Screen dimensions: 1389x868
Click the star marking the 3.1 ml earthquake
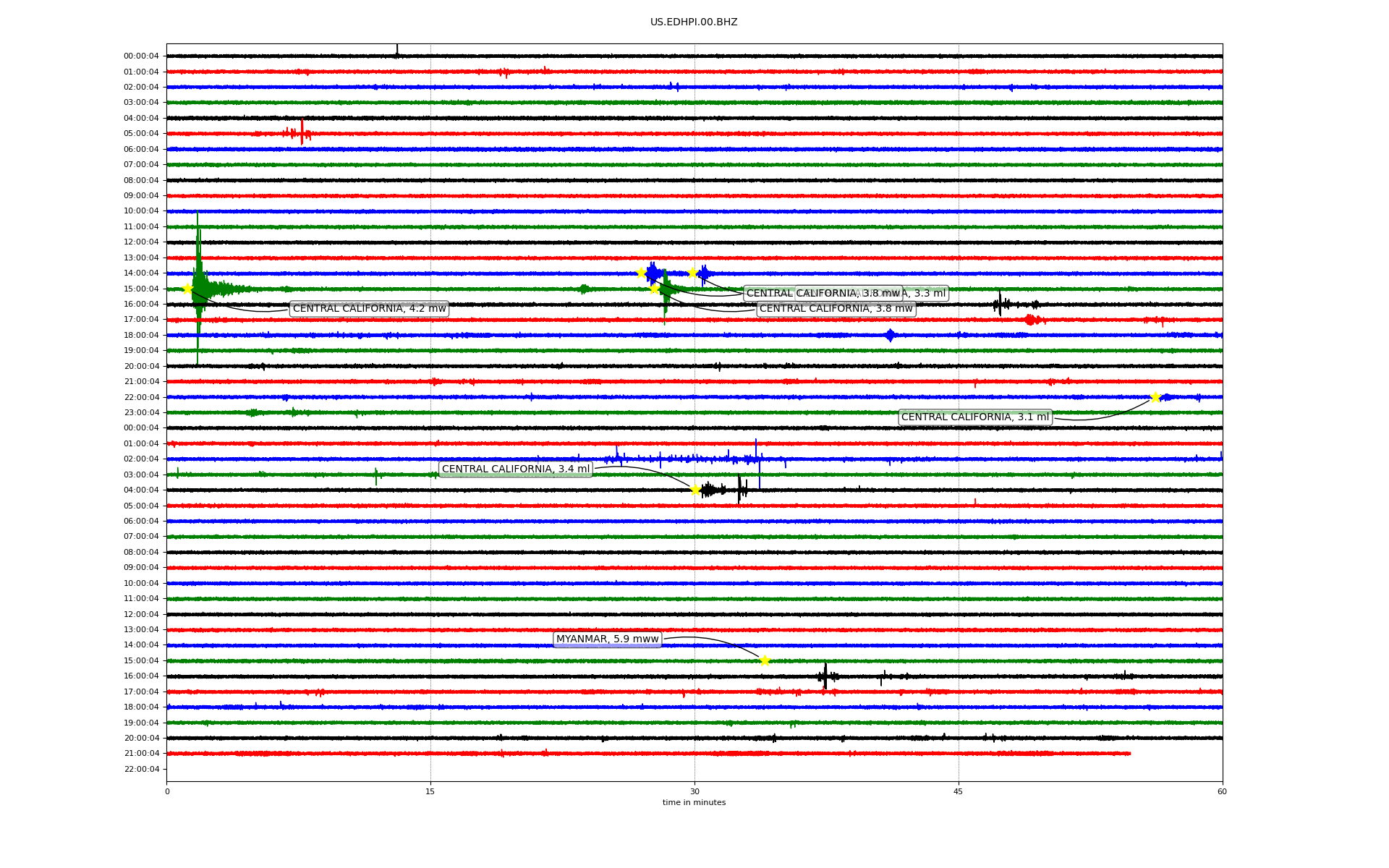pyautogui.click(x=1155, y=397)
